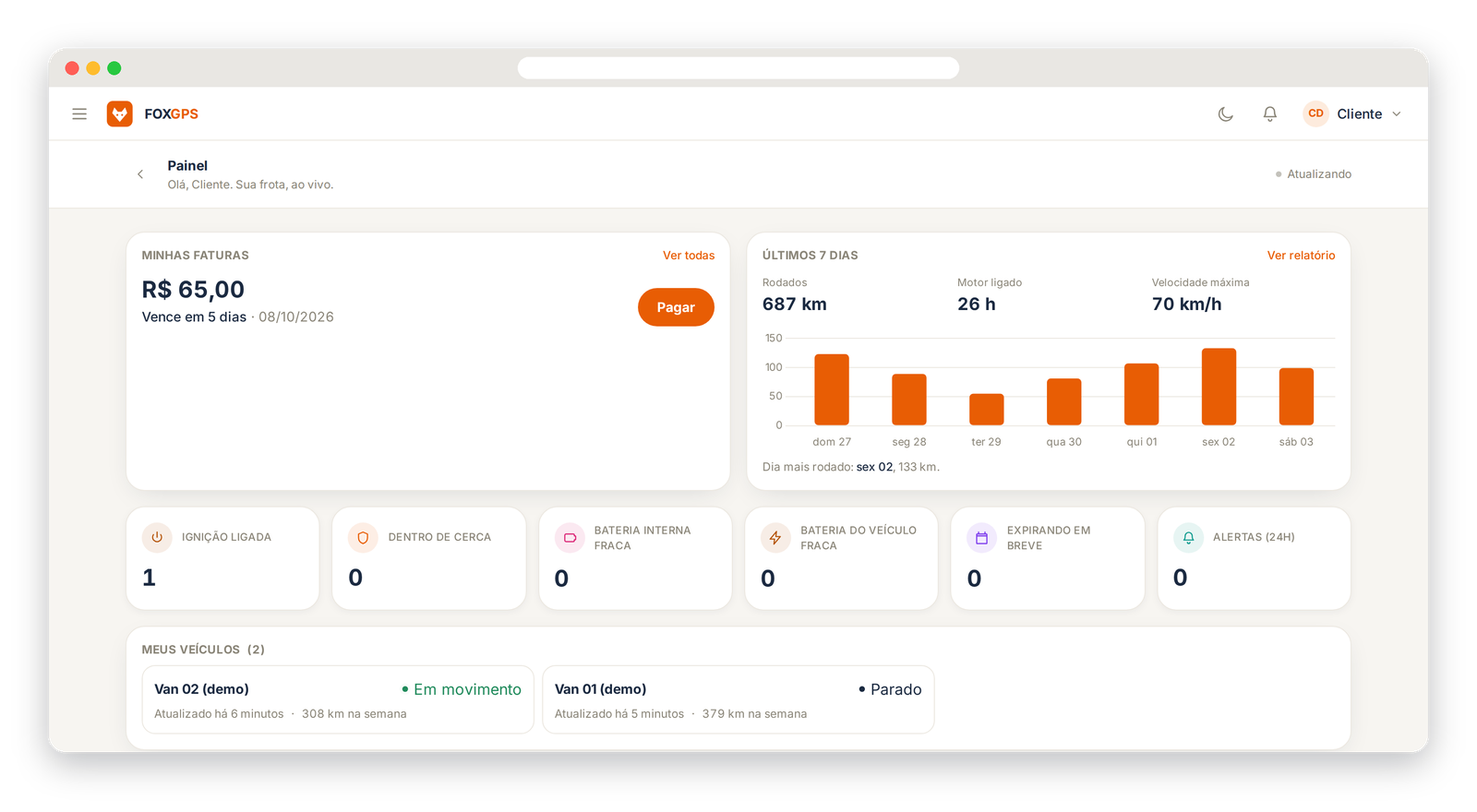
Task: Open the Van 01 (demo) vehicle card
Action: pos(738,700)
